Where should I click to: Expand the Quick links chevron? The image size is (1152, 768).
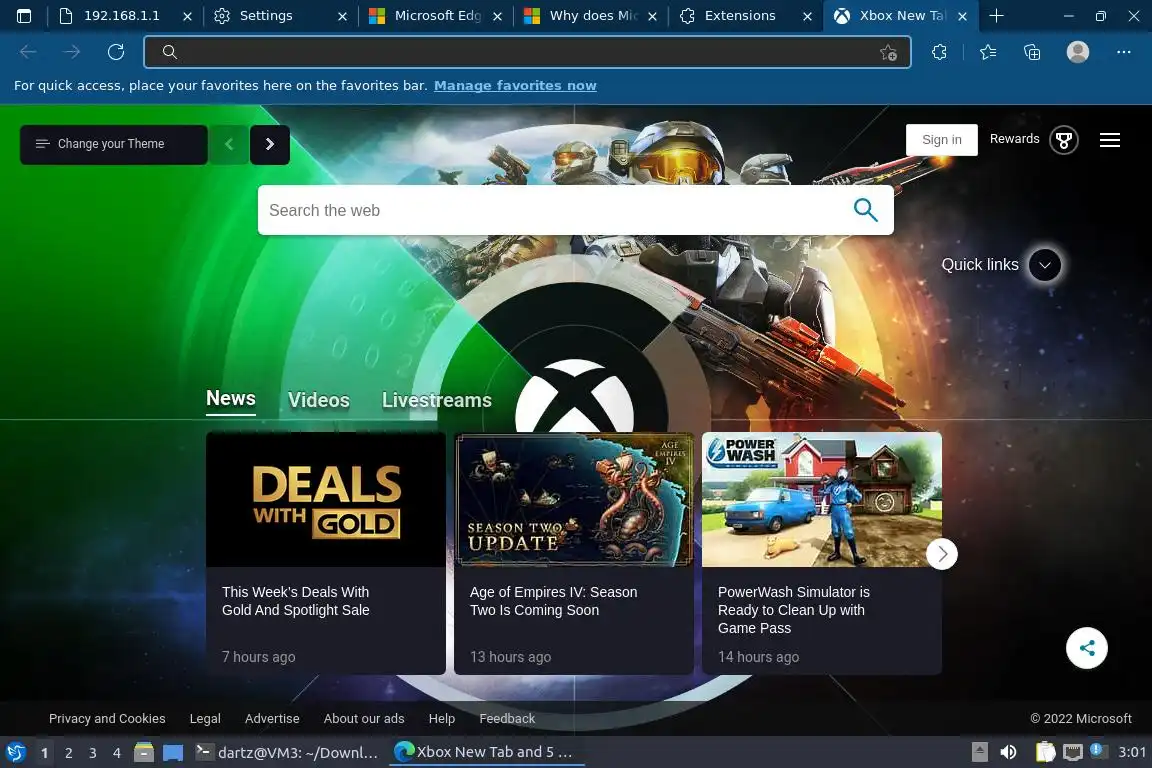[x=1044, y=265]
